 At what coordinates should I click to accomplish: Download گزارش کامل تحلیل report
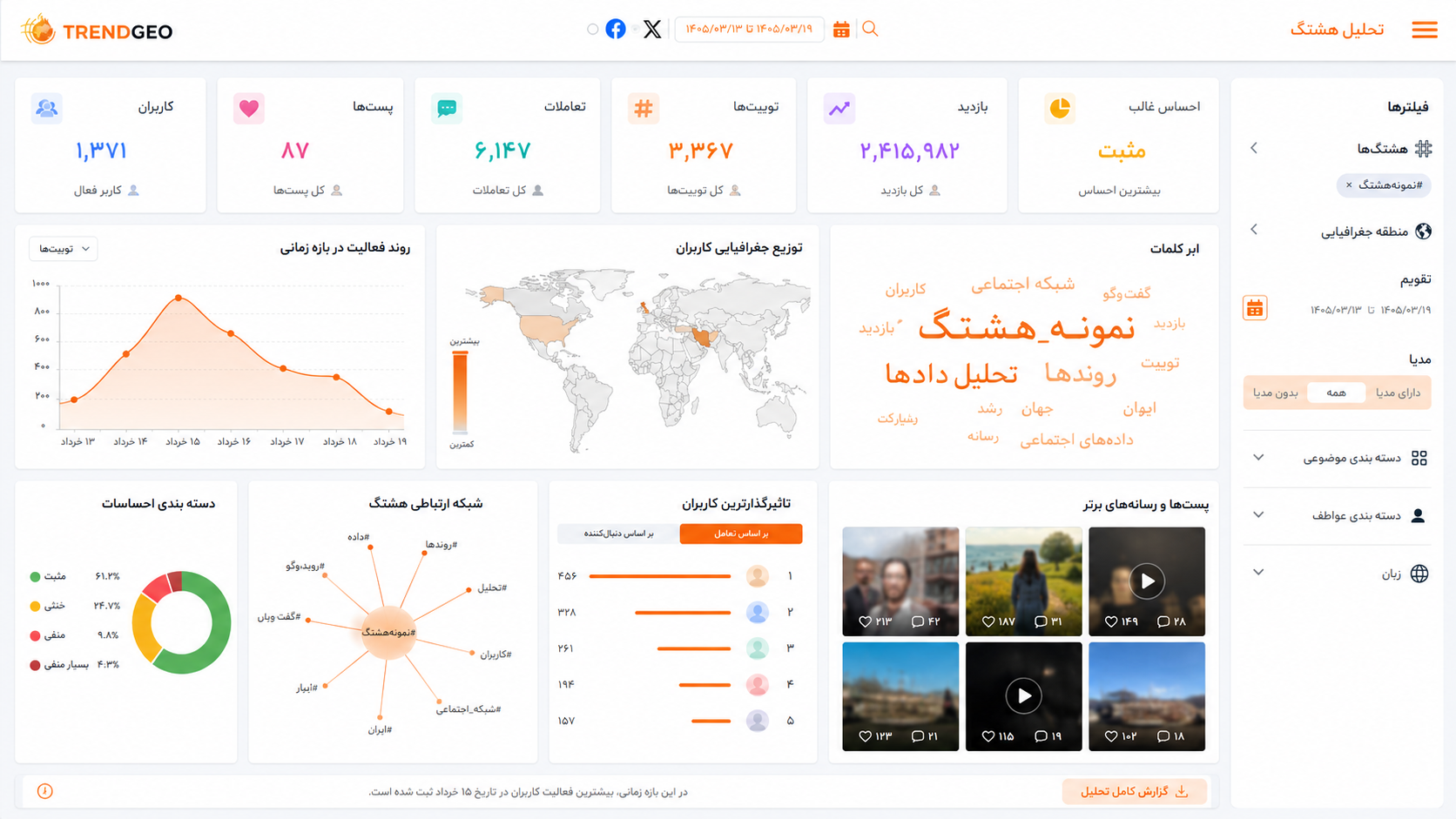[x=1135, y=791]
